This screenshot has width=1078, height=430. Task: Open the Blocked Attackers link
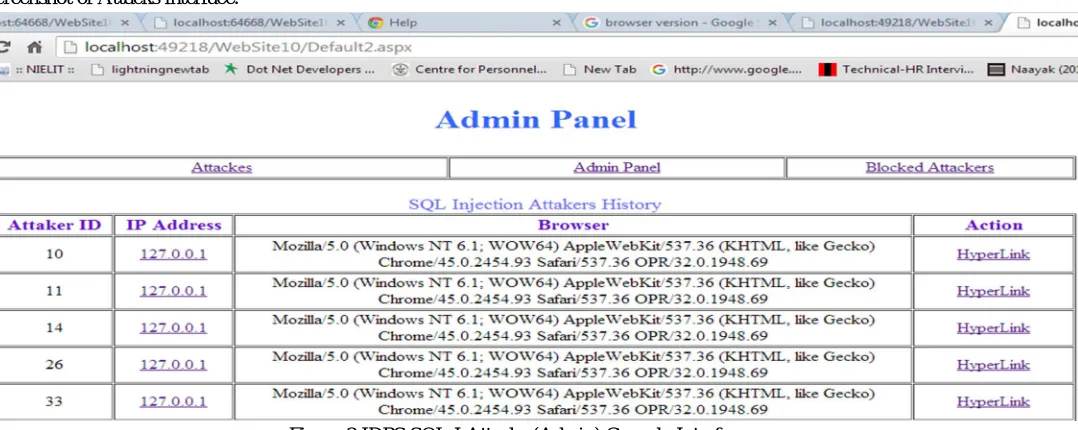pos(930,167)
